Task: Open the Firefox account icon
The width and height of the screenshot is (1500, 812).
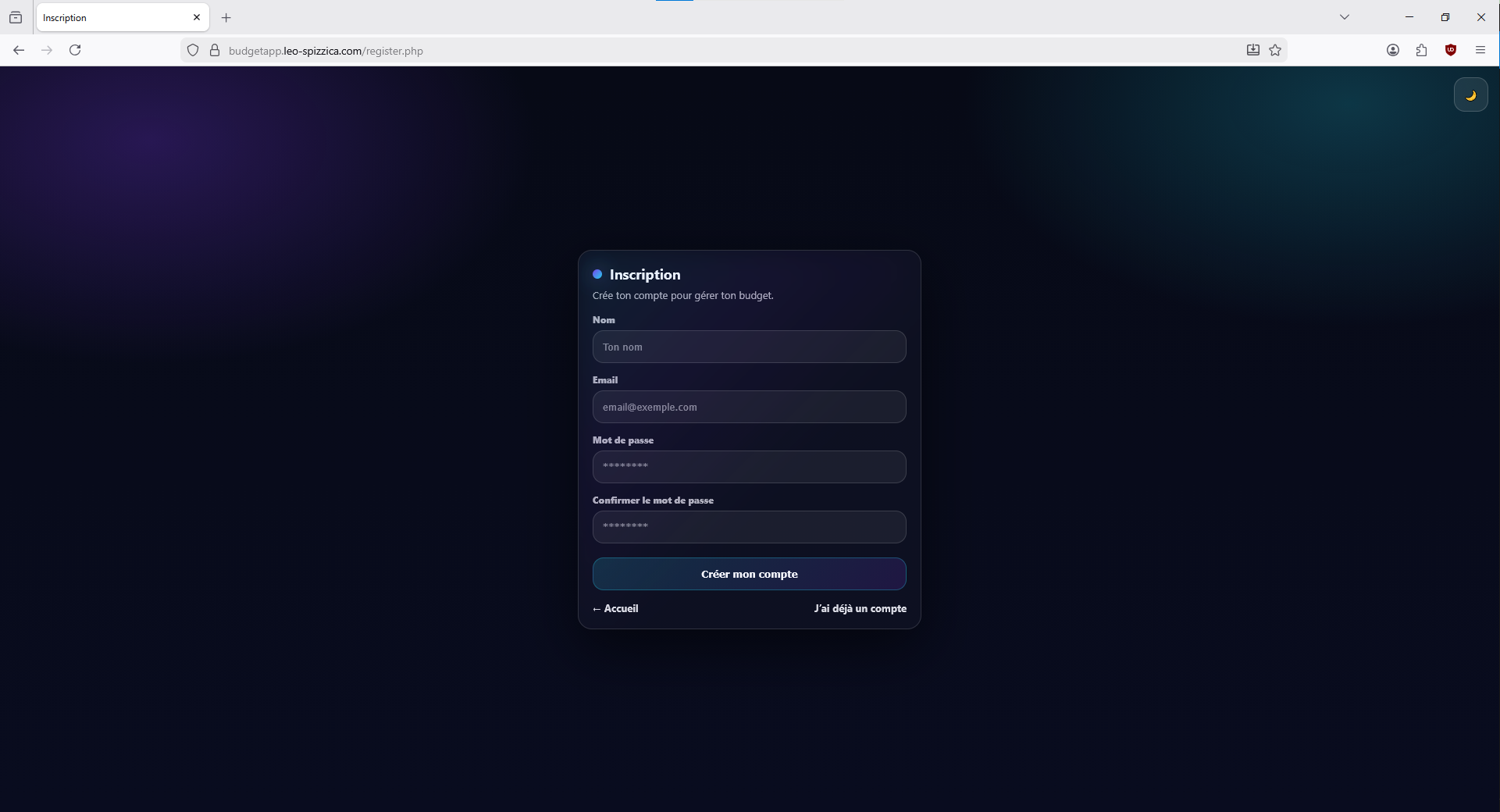Action: [1393, 50]
